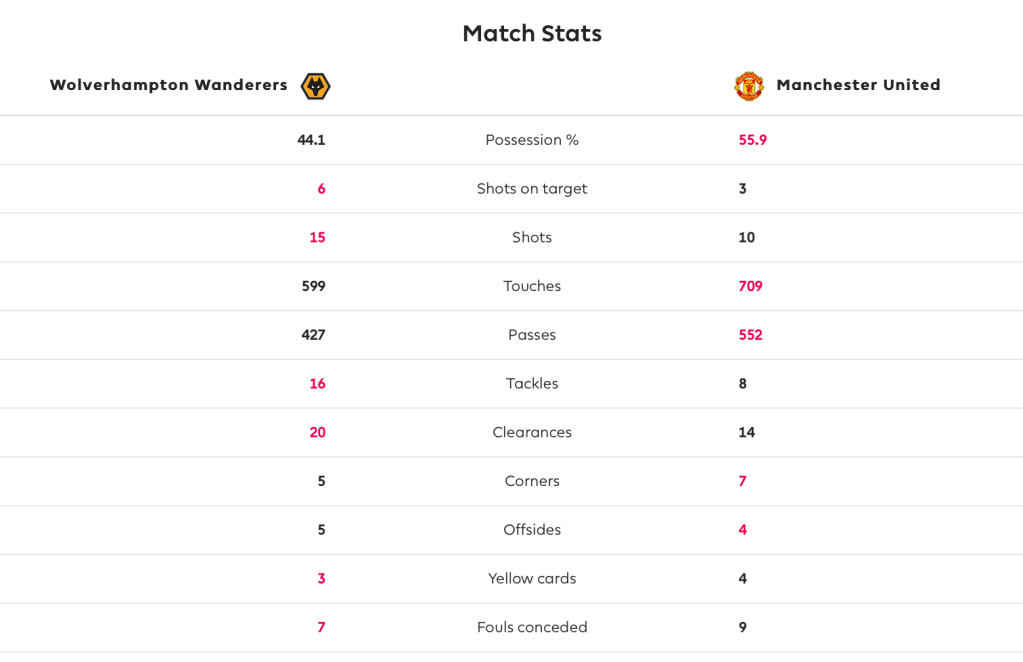
Task: Click the Wolverhampton Wanderers wolf crest icon
Action: click(x=315, y=86)
